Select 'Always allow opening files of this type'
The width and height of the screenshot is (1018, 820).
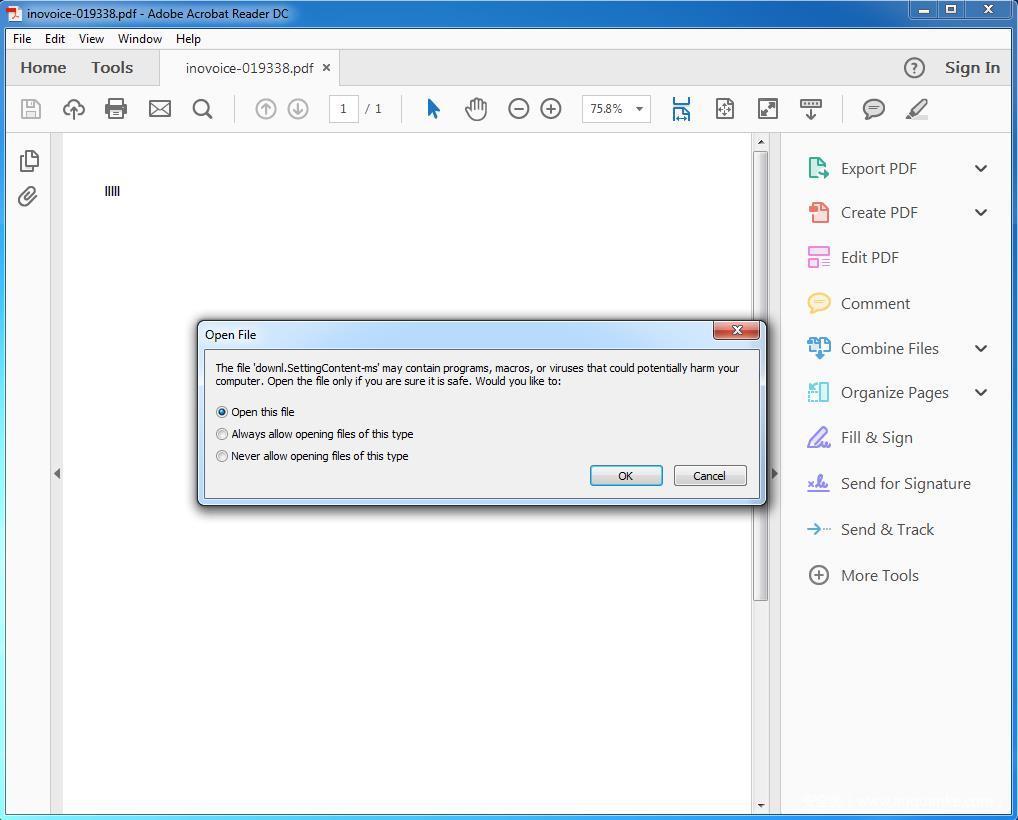click(x=222, y=434)
